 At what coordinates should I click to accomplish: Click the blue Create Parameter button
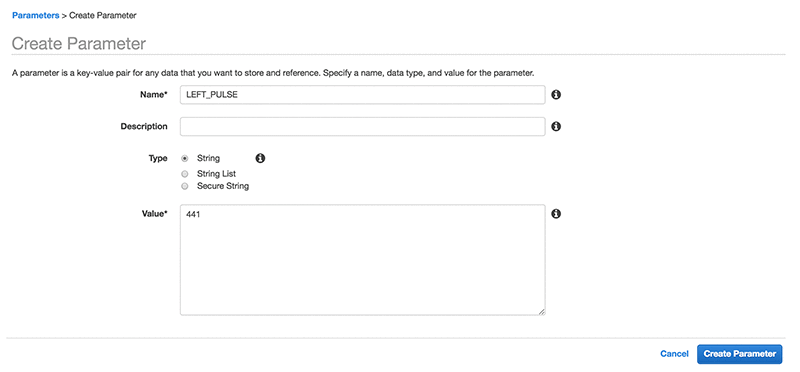pos(739,354)
